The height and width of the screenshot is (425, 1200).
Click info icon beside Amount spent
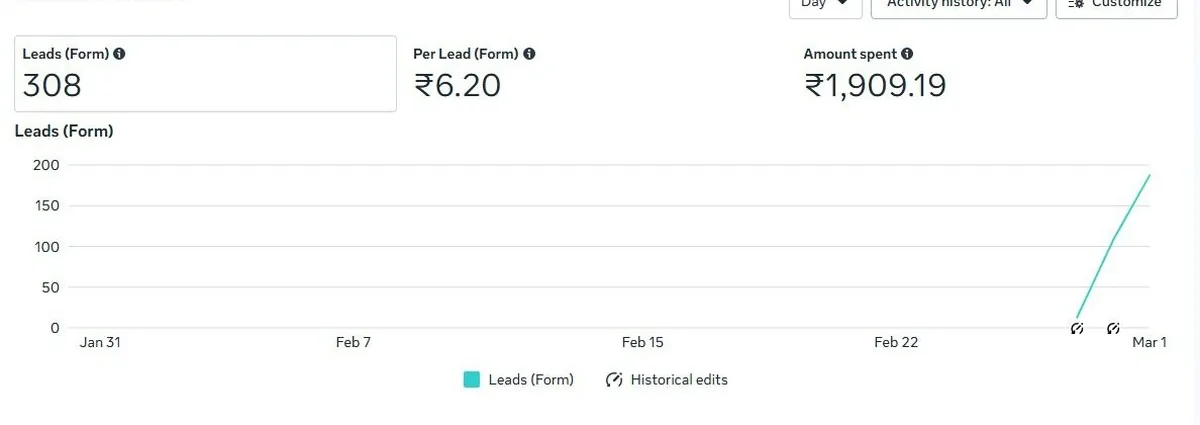tap(907, 54)
